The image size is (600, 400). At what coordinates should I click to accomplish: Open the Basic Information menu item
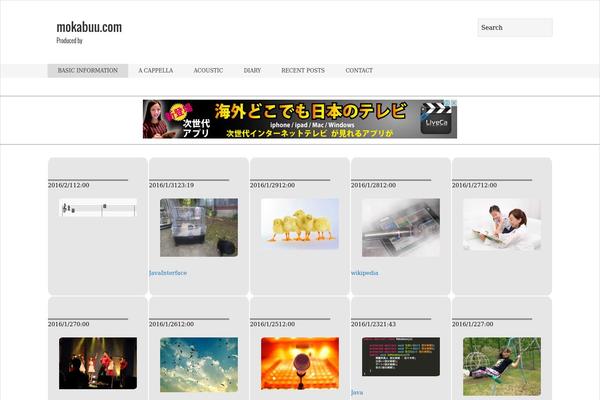click(88, 70)
